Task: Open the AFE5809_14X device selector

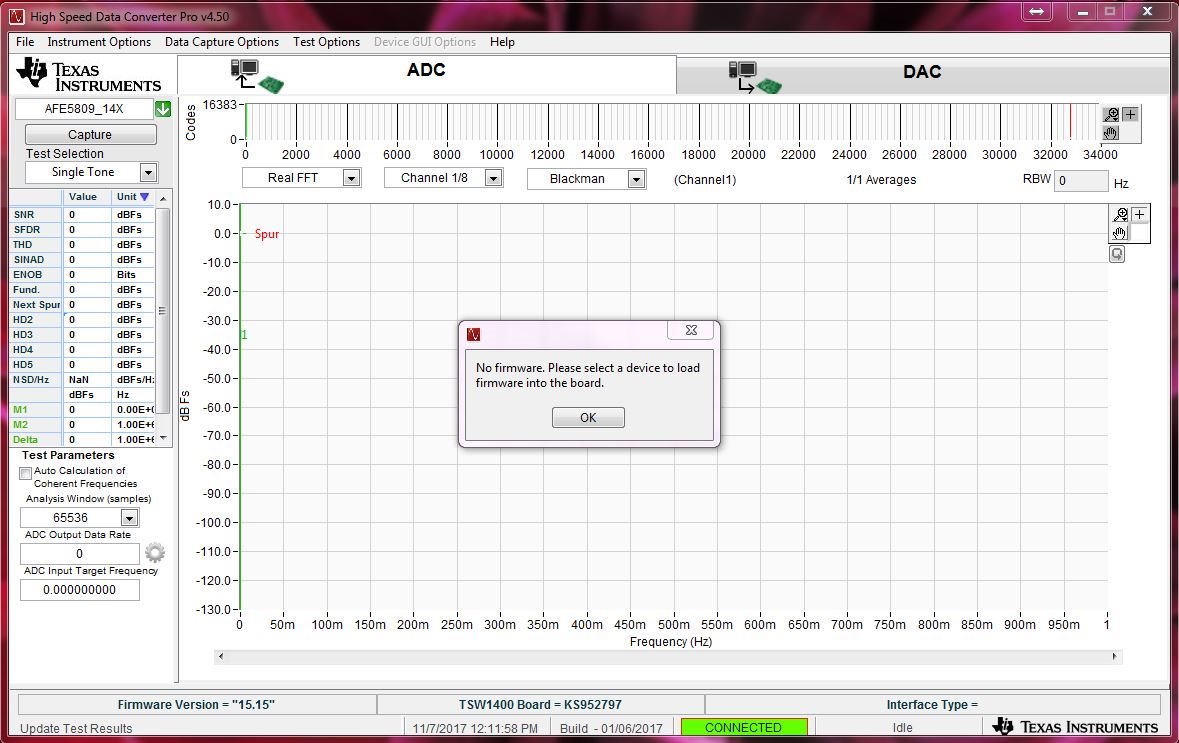Action: [83, 109]
